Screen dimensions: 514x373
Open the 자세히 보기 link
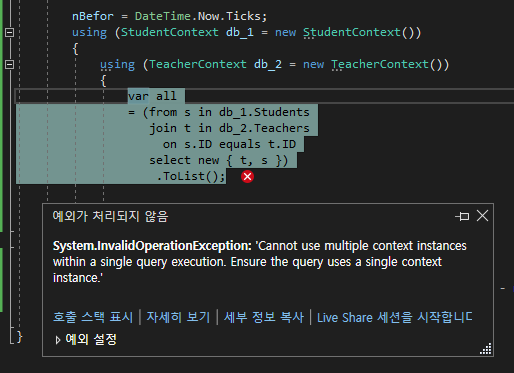[178, 317]
